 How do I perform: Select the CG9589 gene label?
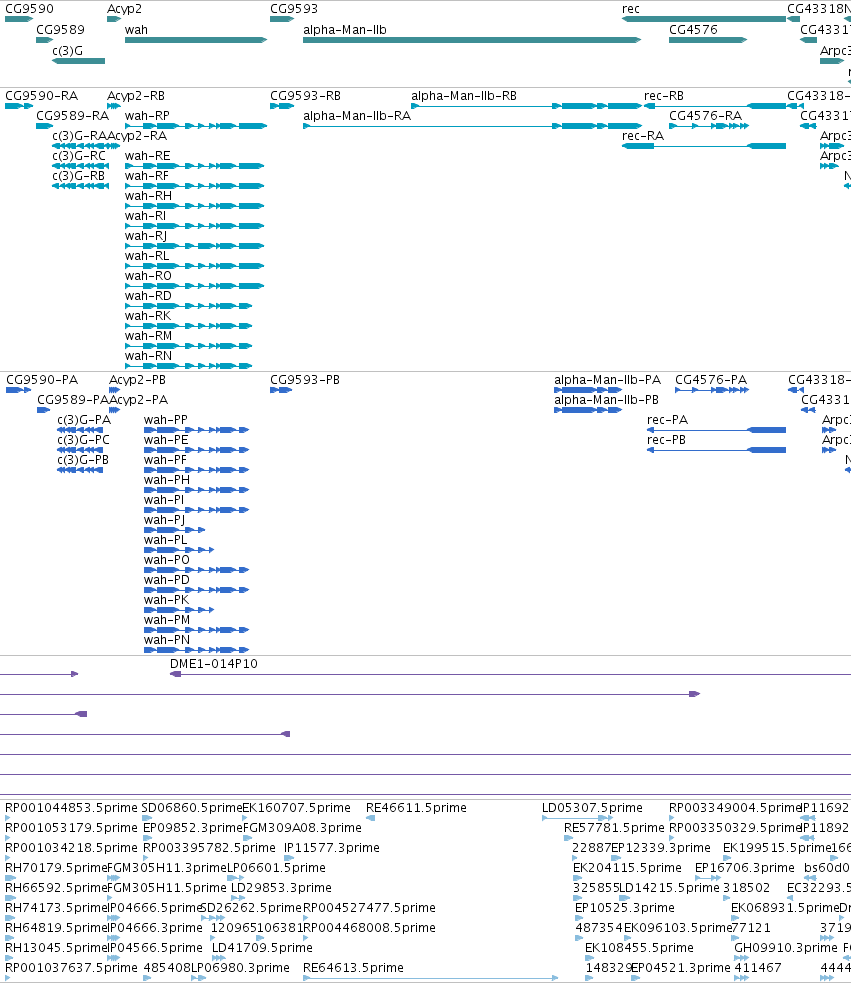coord(60,29)
